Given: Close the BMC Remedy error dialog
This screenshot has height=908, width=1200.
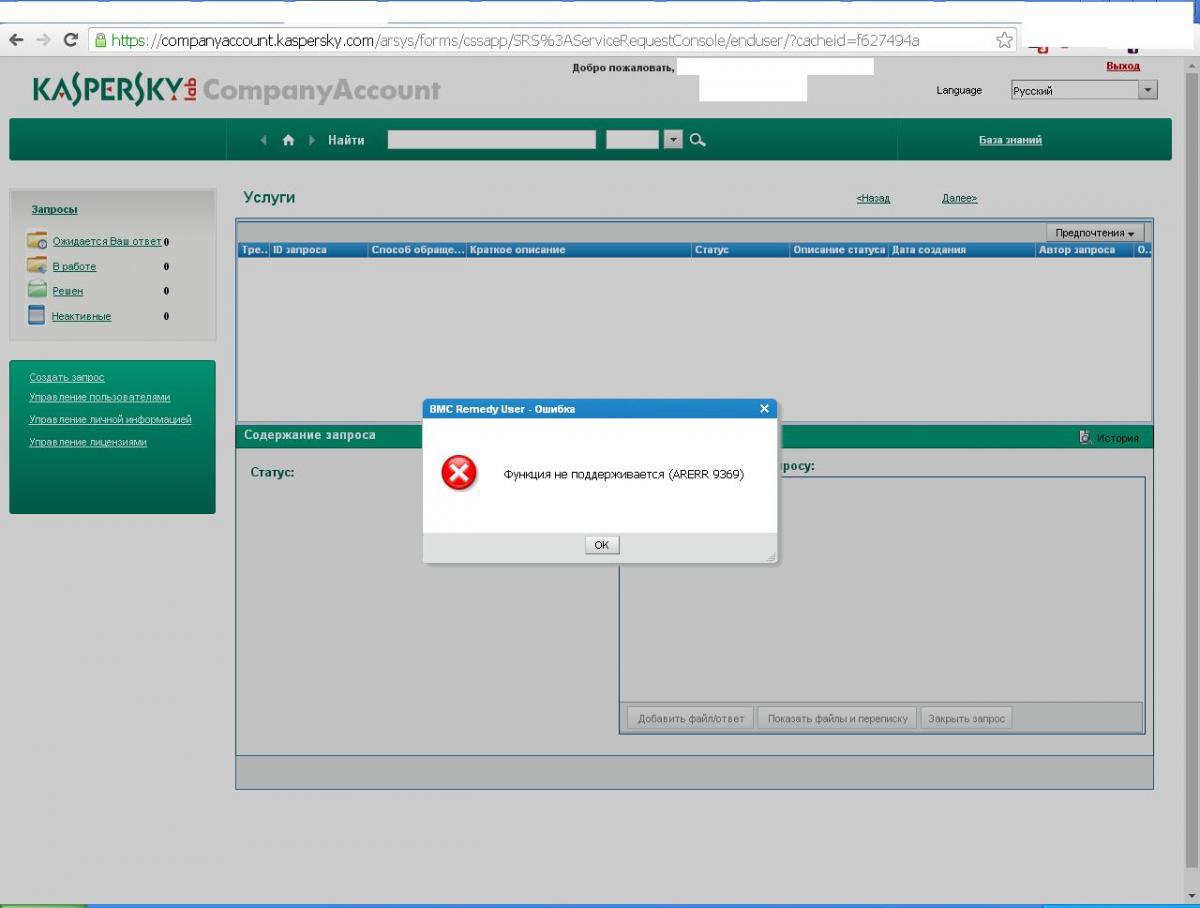Looking at the screenshot, I should pyautogui.click(x=764, y=408).
